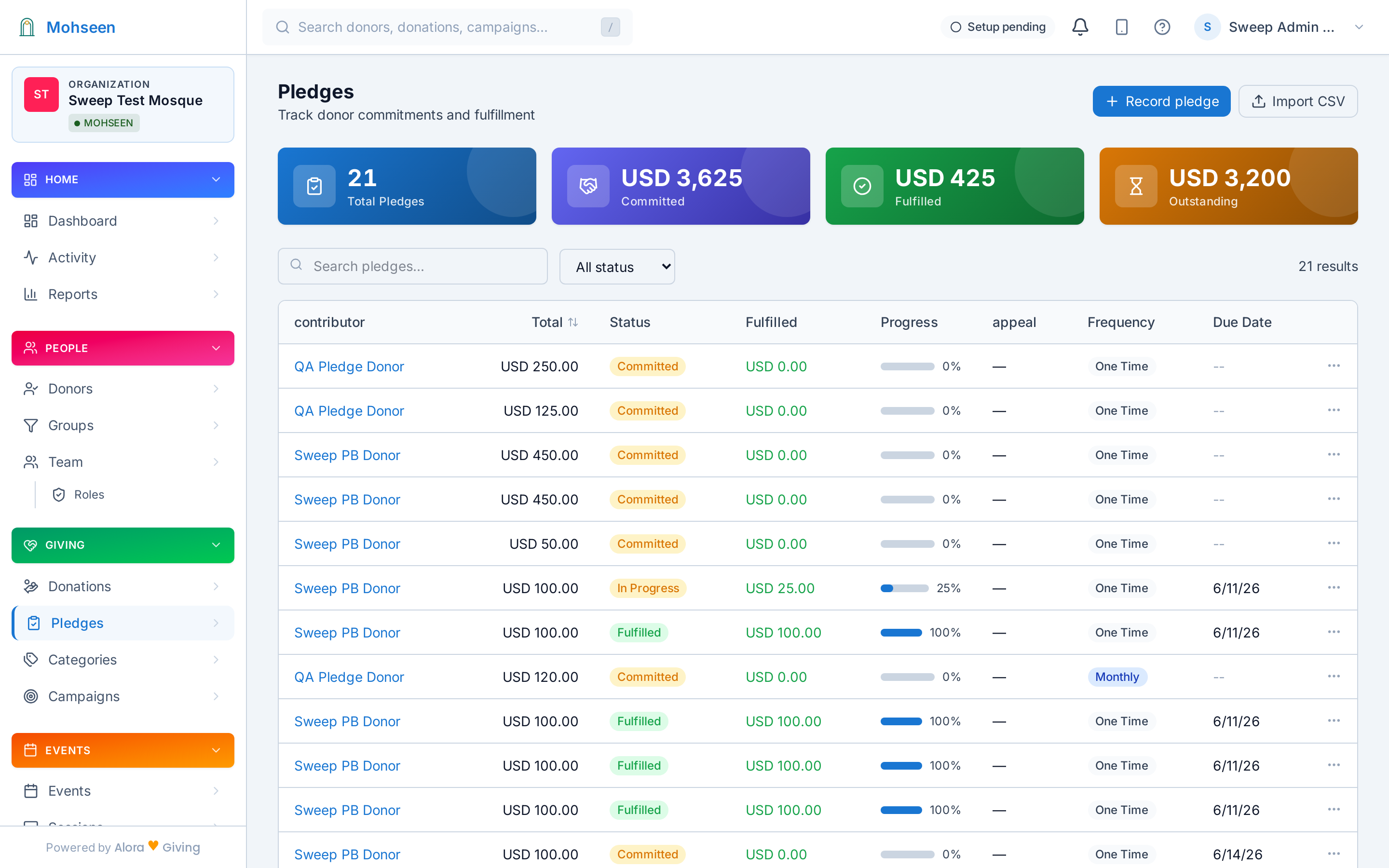Open Dashboard in sidebar
Screen dimensions: 1389x868
(x=123, y=221)
